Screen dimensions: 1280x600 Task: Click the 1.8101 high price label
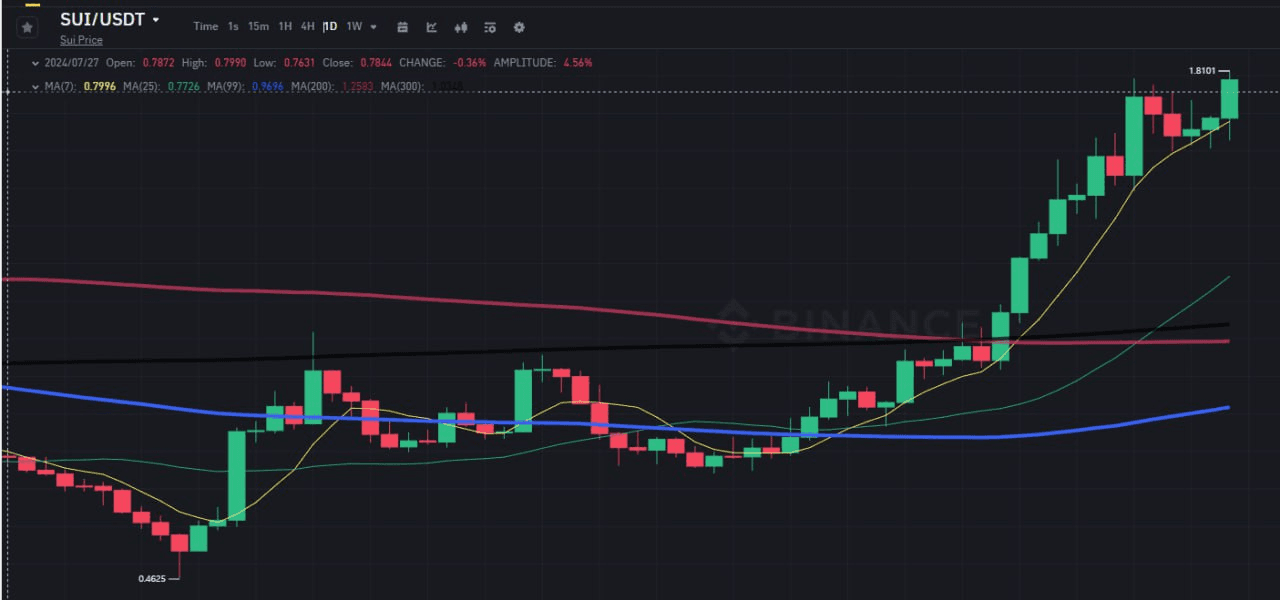tap(1202, 71)
